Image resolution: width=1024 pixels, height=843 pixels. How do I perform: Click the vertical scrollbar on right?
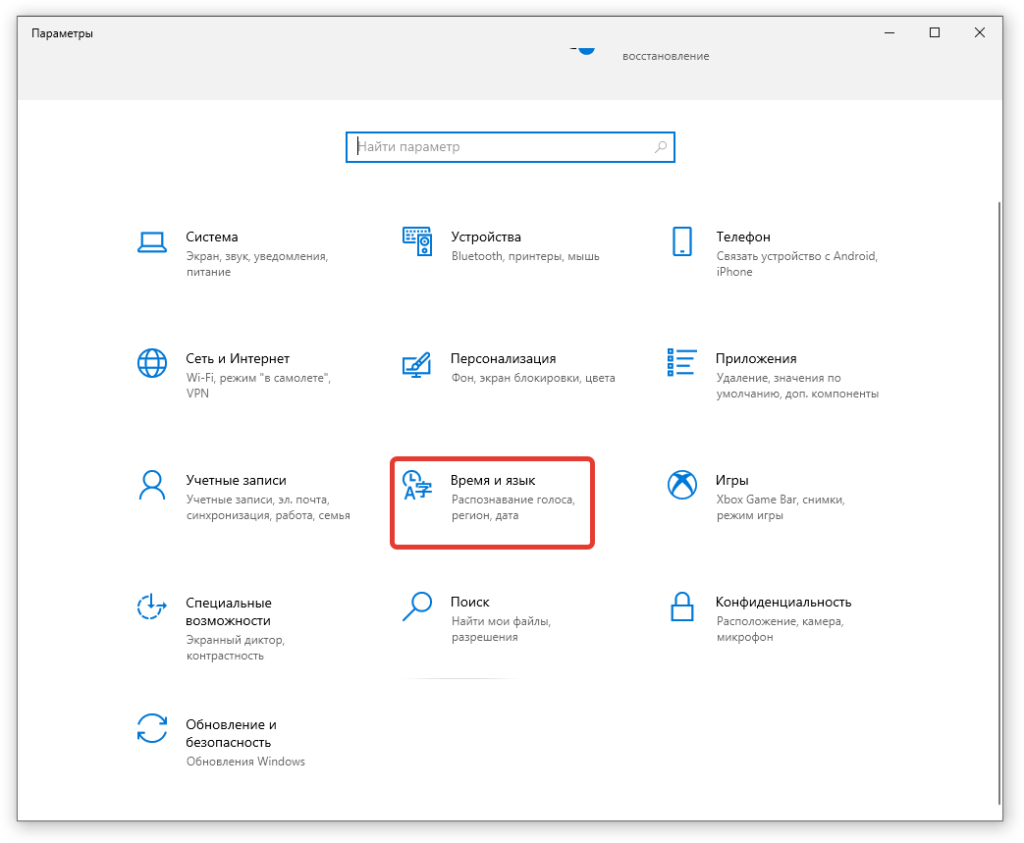[x=999, y=500]
